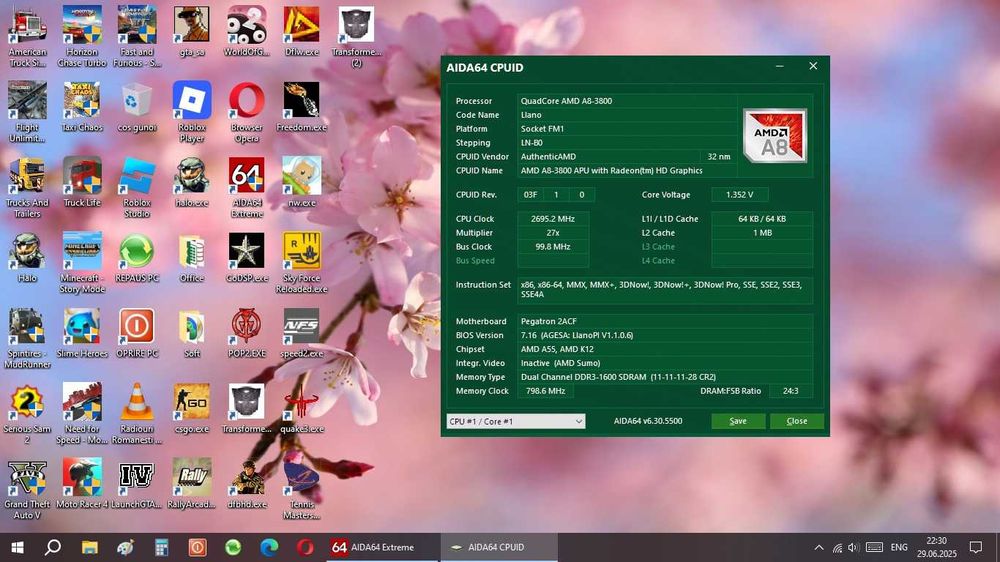Click Close button in AIDA64 CPUID
1000x562 pixels.
point(797,421)
